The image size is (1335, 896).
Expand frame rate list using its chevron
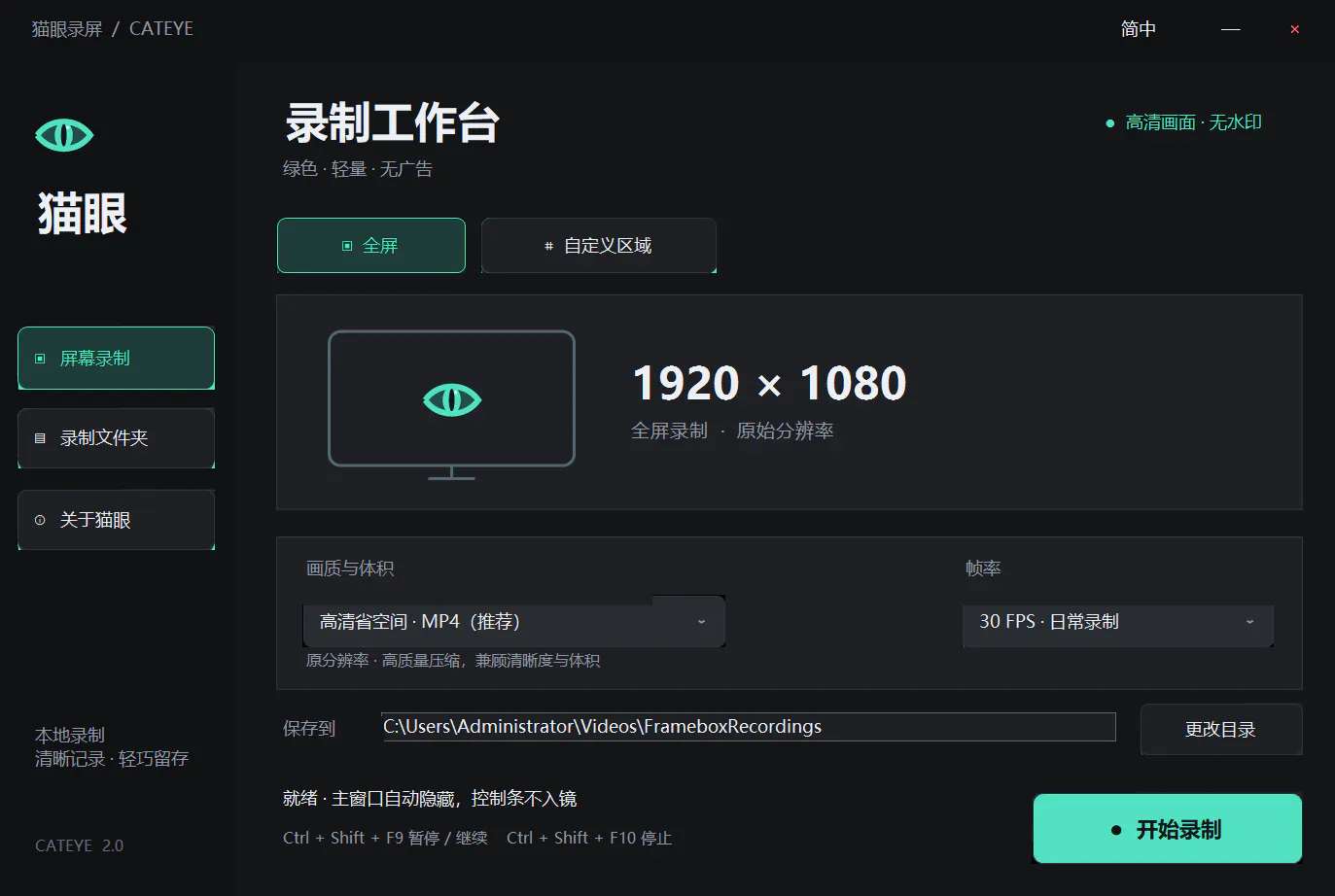click(1249, 622)
